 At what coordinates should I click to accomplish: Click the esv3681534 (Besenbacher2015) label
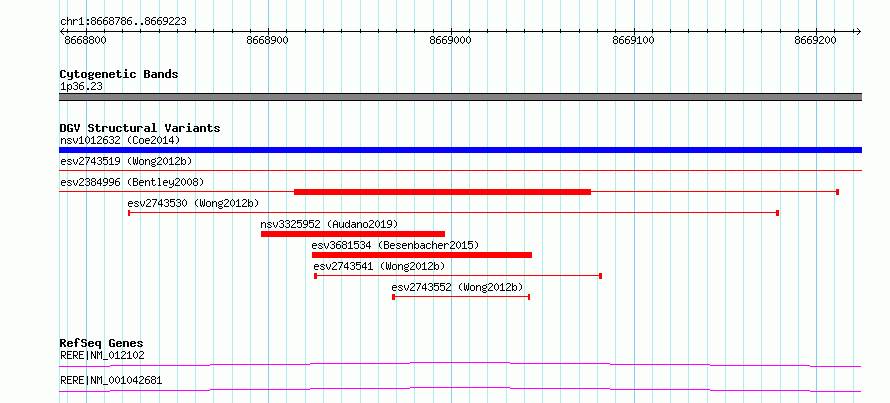tap(396, 245)
